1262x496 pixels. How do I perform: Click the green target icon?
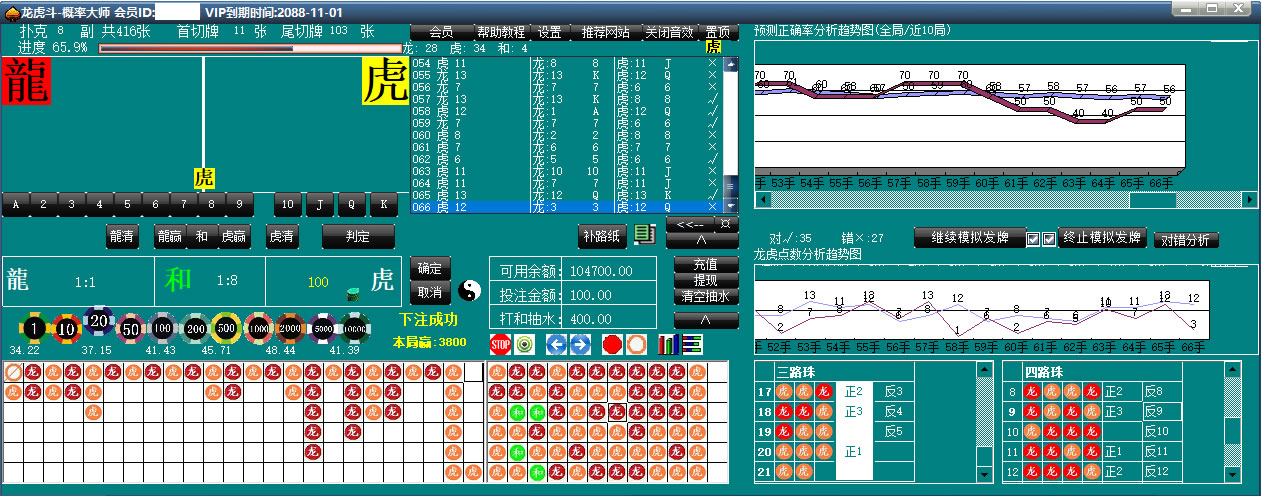click(525, 344)
